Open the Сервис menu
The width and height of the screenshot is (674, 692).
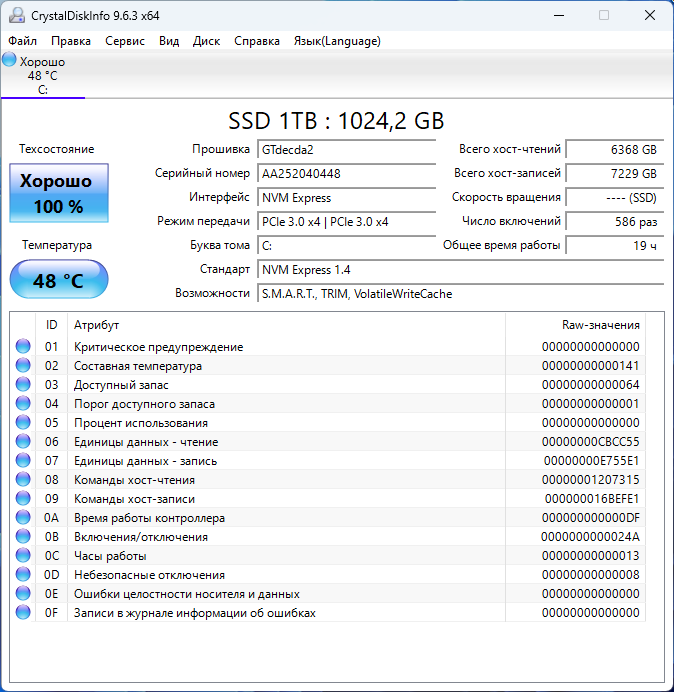[125, 41]
